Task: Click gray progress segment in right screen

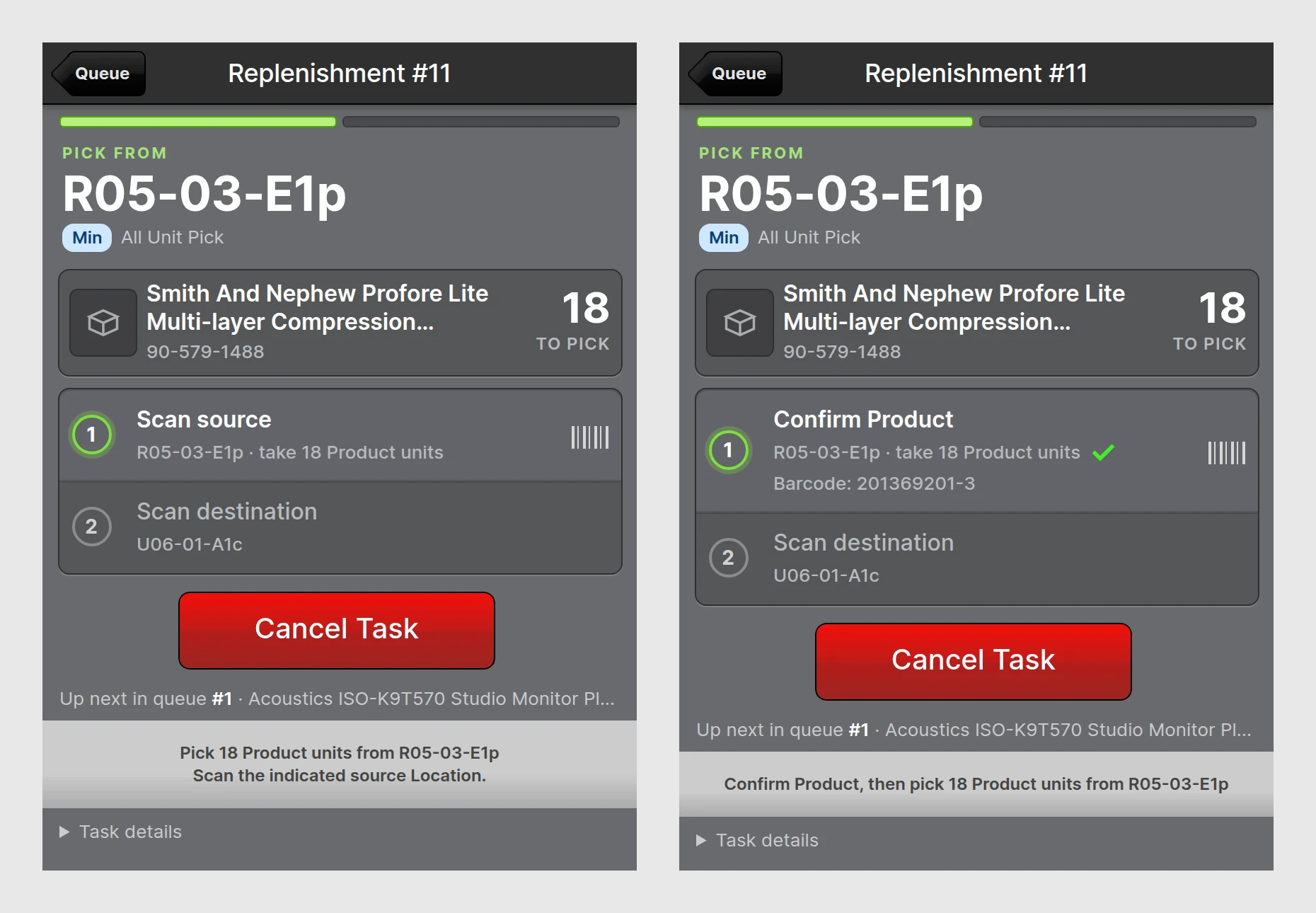Action: [x=1118, y=122]
